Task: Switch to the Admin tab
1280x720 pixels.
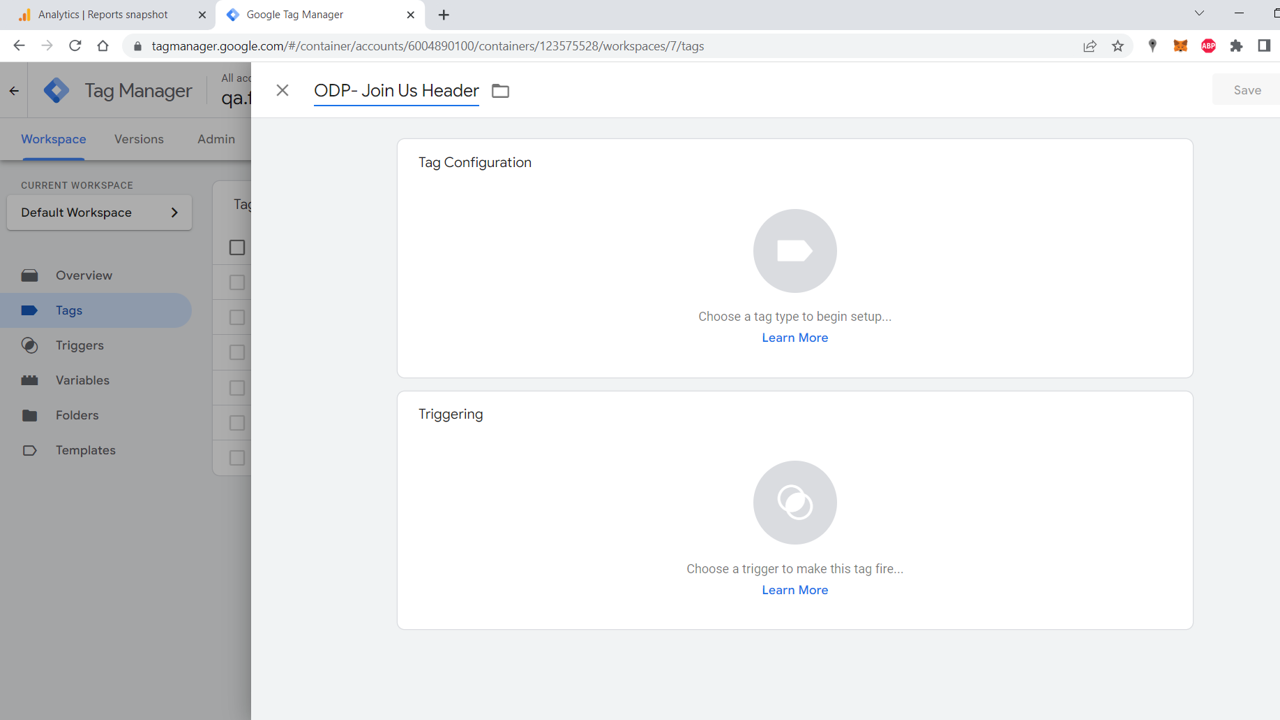Action: (216, 139)
